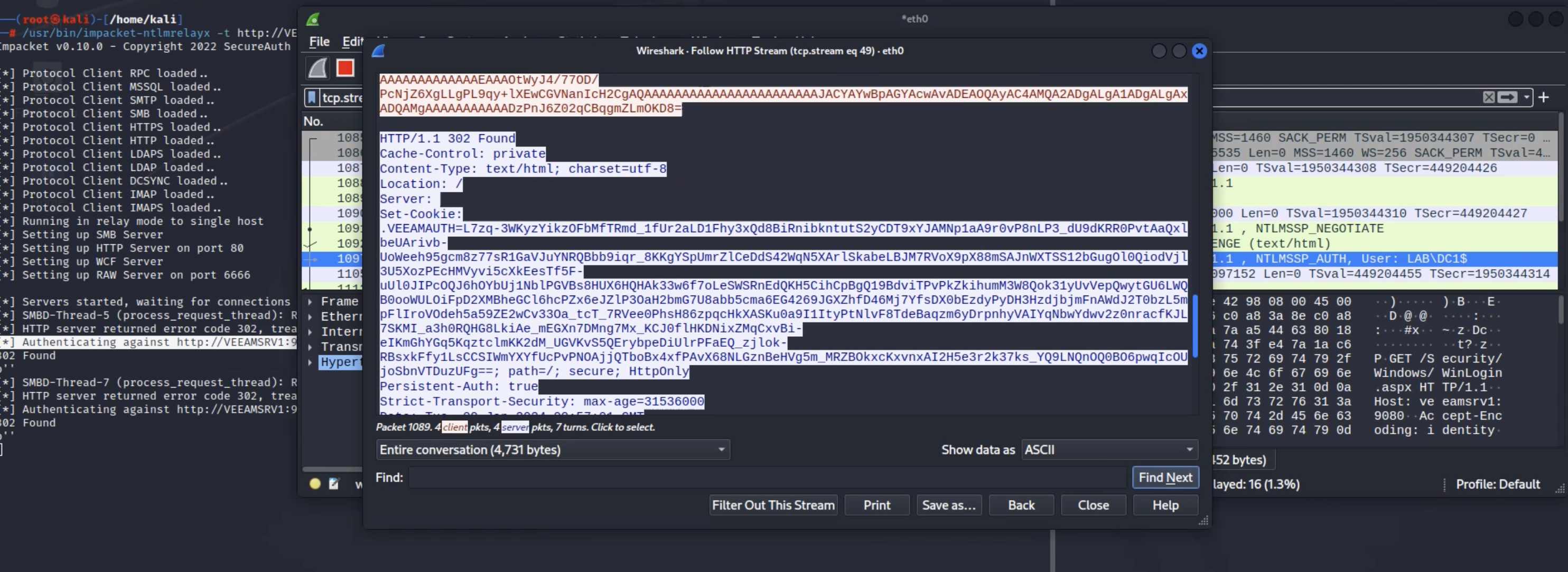This screenshot has width=1568, height=572.
Task: Expand the Frame tree node
Action: pyautogui.click(x=311, y=301)
